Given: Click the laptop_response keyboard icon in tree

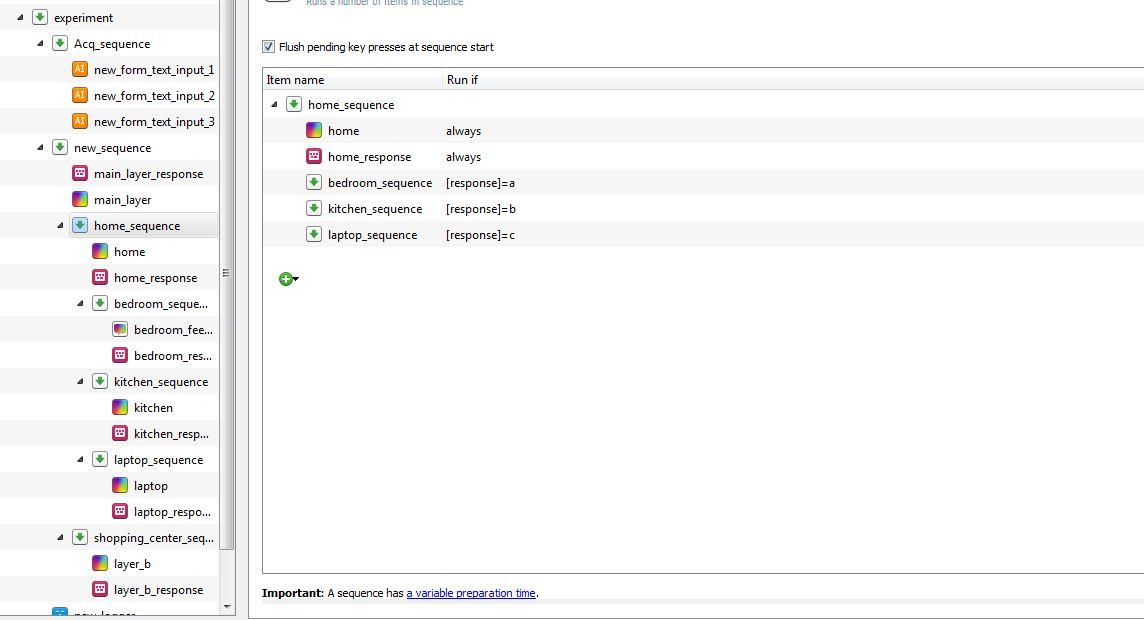Looking at the screenshot, I should [x=120, y=511].
